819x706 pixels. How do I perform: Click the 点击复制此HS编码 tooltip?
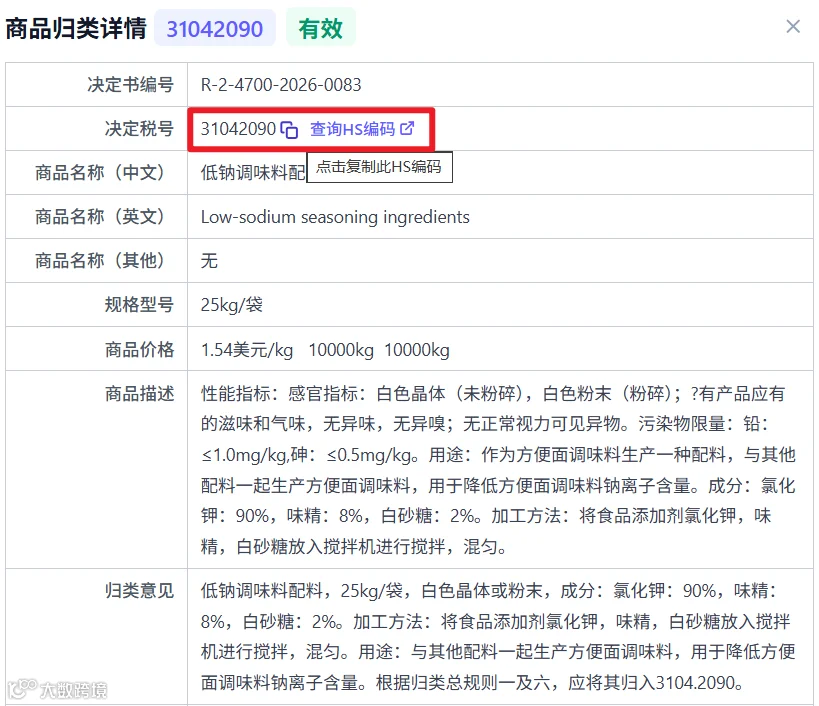pyautogui.click(x=379, y=167)
